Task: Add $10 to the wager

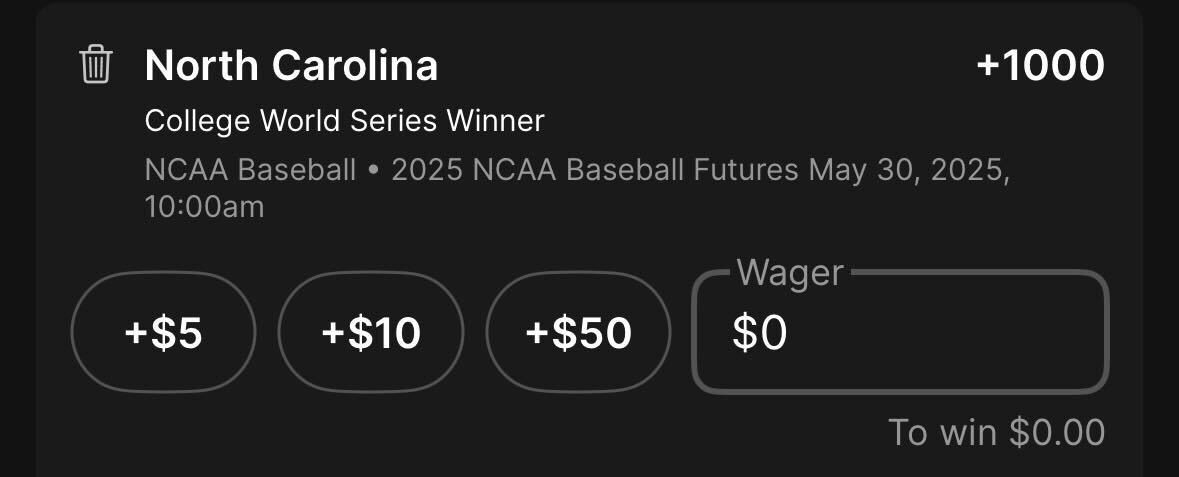Action: [371, 333]
